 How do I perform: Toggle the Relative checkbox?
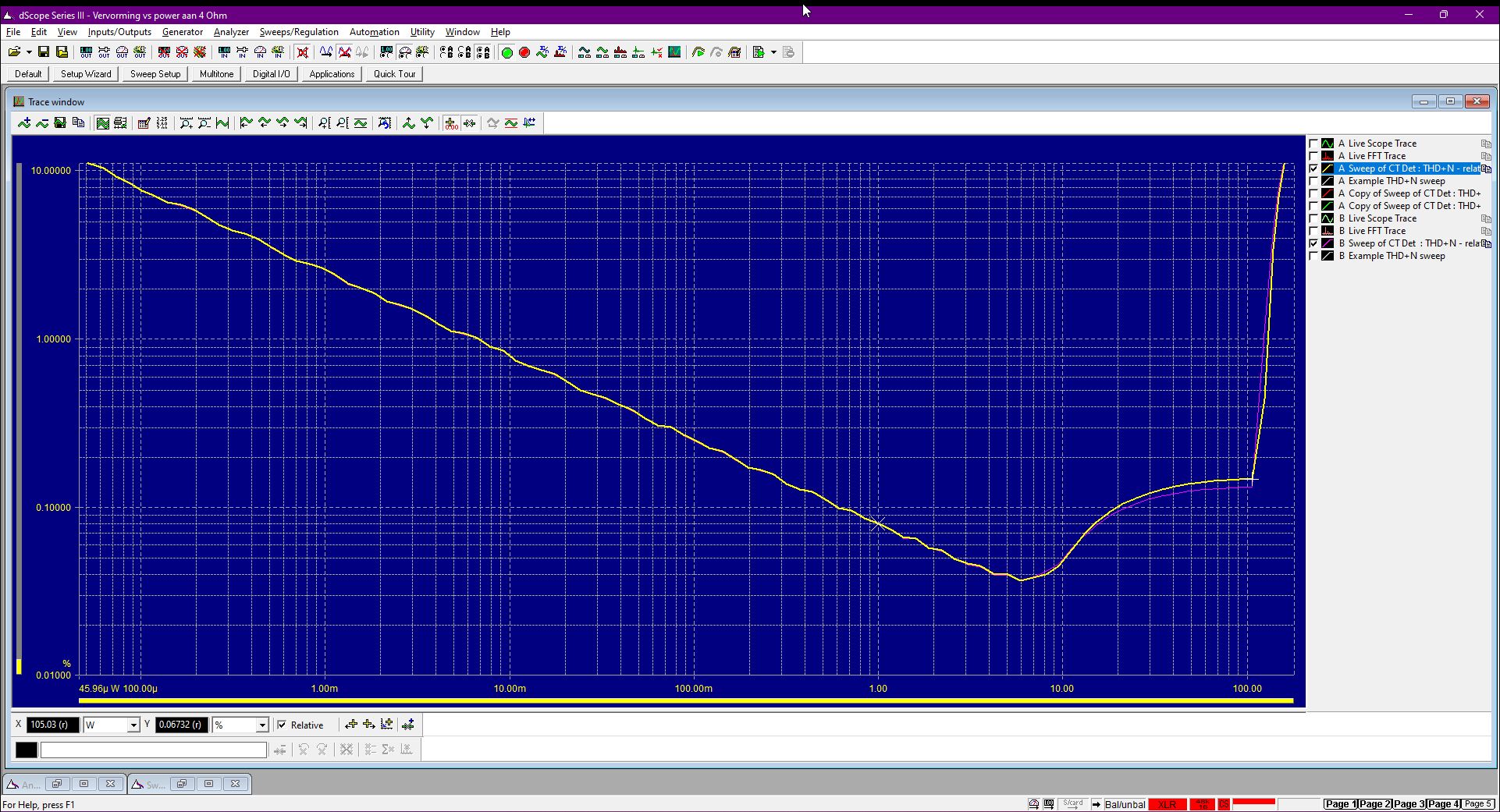click(x=282, y=725)
